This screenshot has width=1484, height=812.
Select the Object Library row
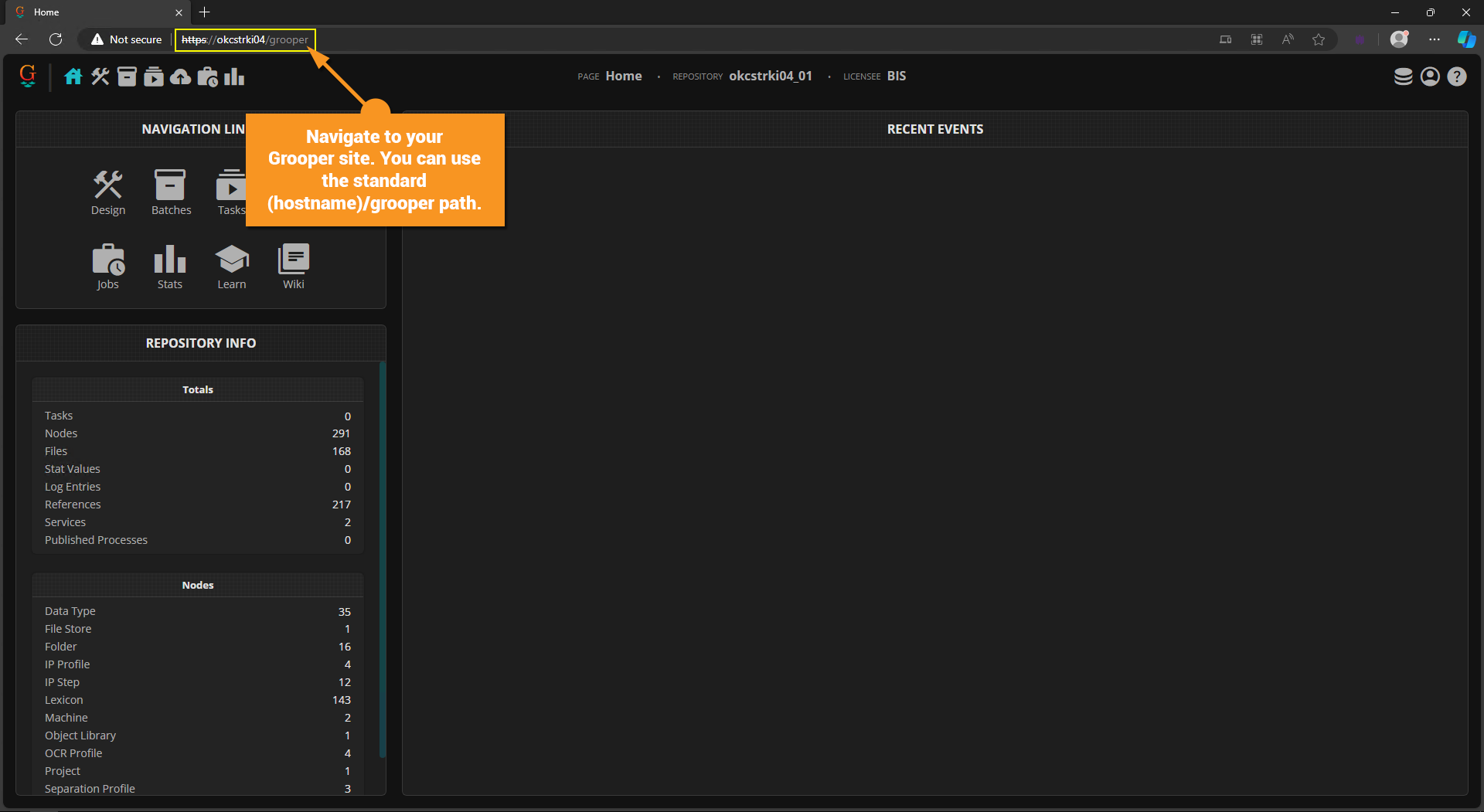click(x=198, y=736)
